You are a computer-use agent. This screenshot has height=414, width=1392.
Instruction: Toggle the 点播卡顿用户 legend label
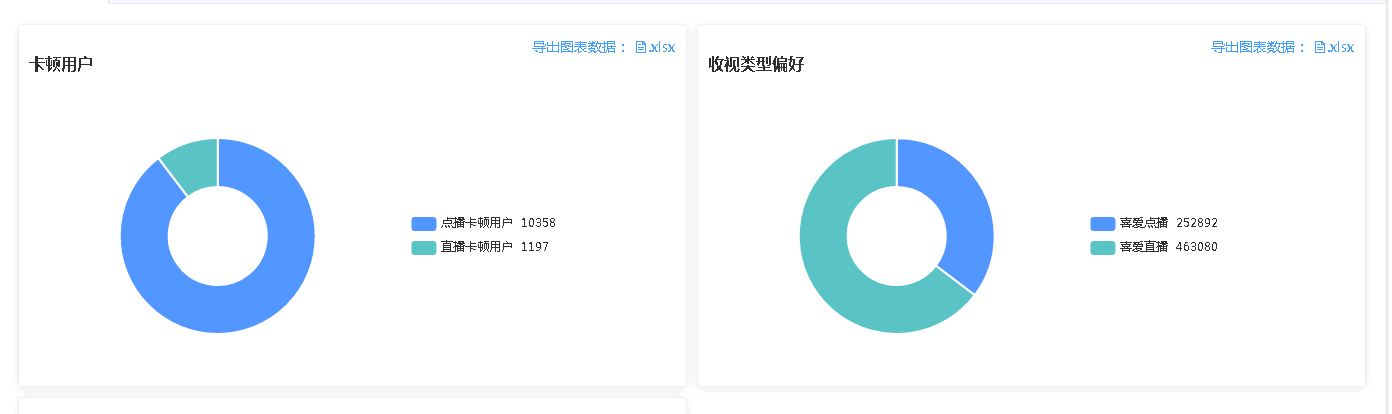[476, 224]
